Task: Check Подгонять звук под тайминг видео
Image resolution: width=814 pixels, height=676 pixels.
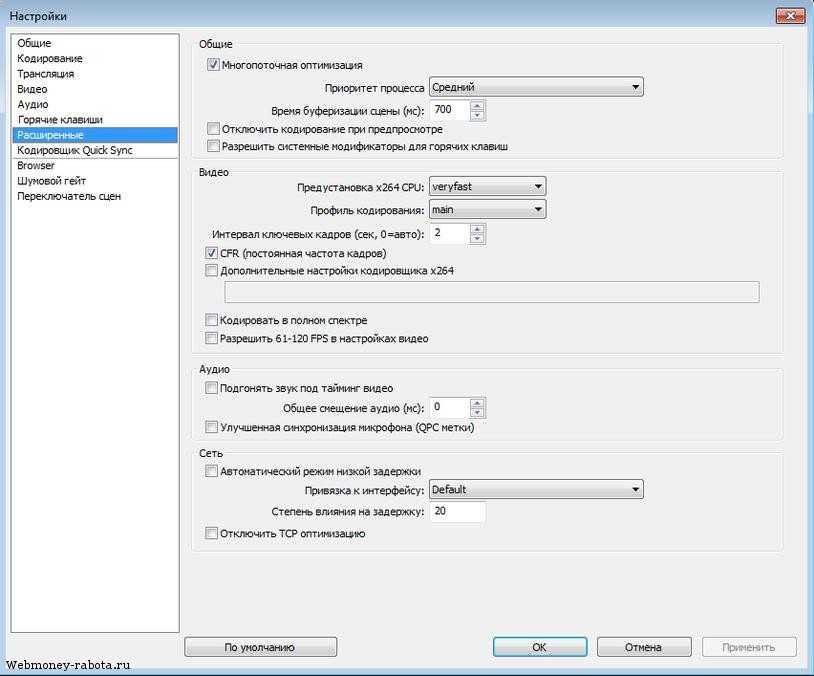Action: coord(211,388)
